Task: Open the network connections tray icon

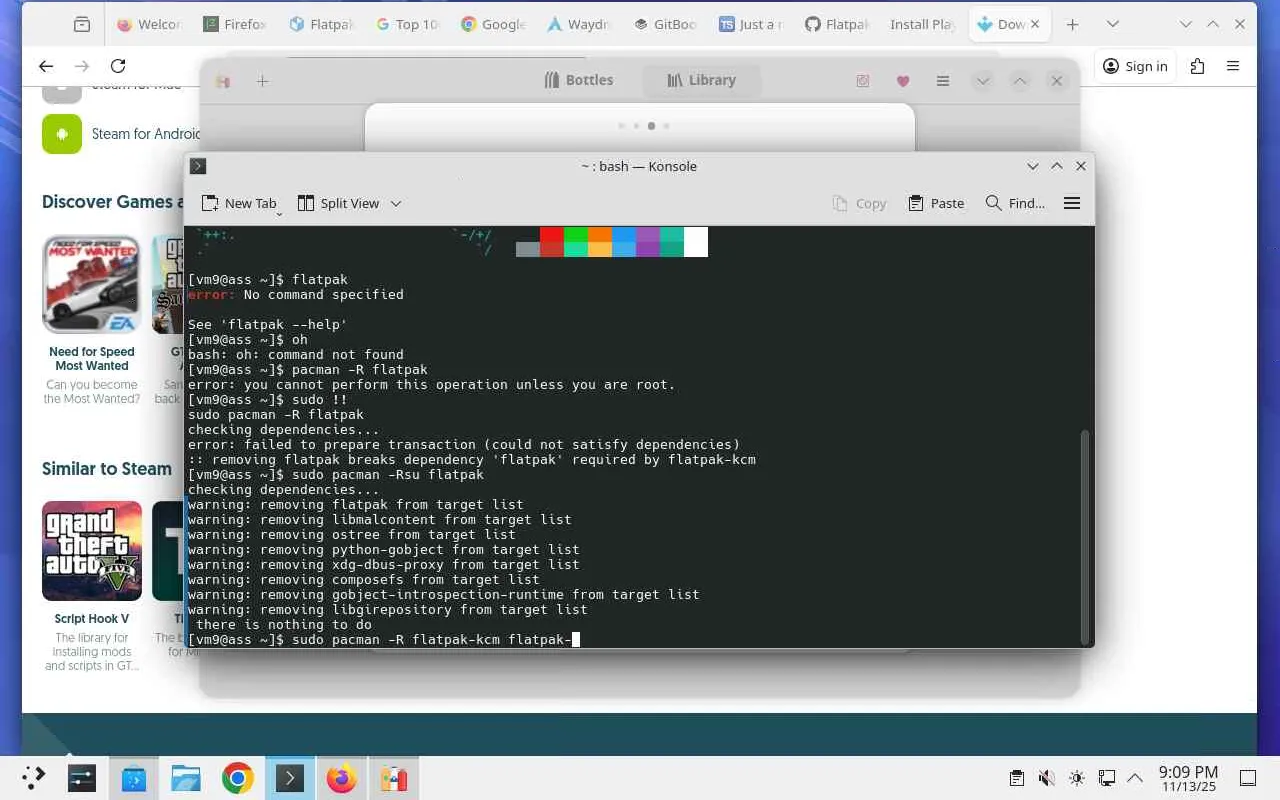Action: (x=1106, y=778)
